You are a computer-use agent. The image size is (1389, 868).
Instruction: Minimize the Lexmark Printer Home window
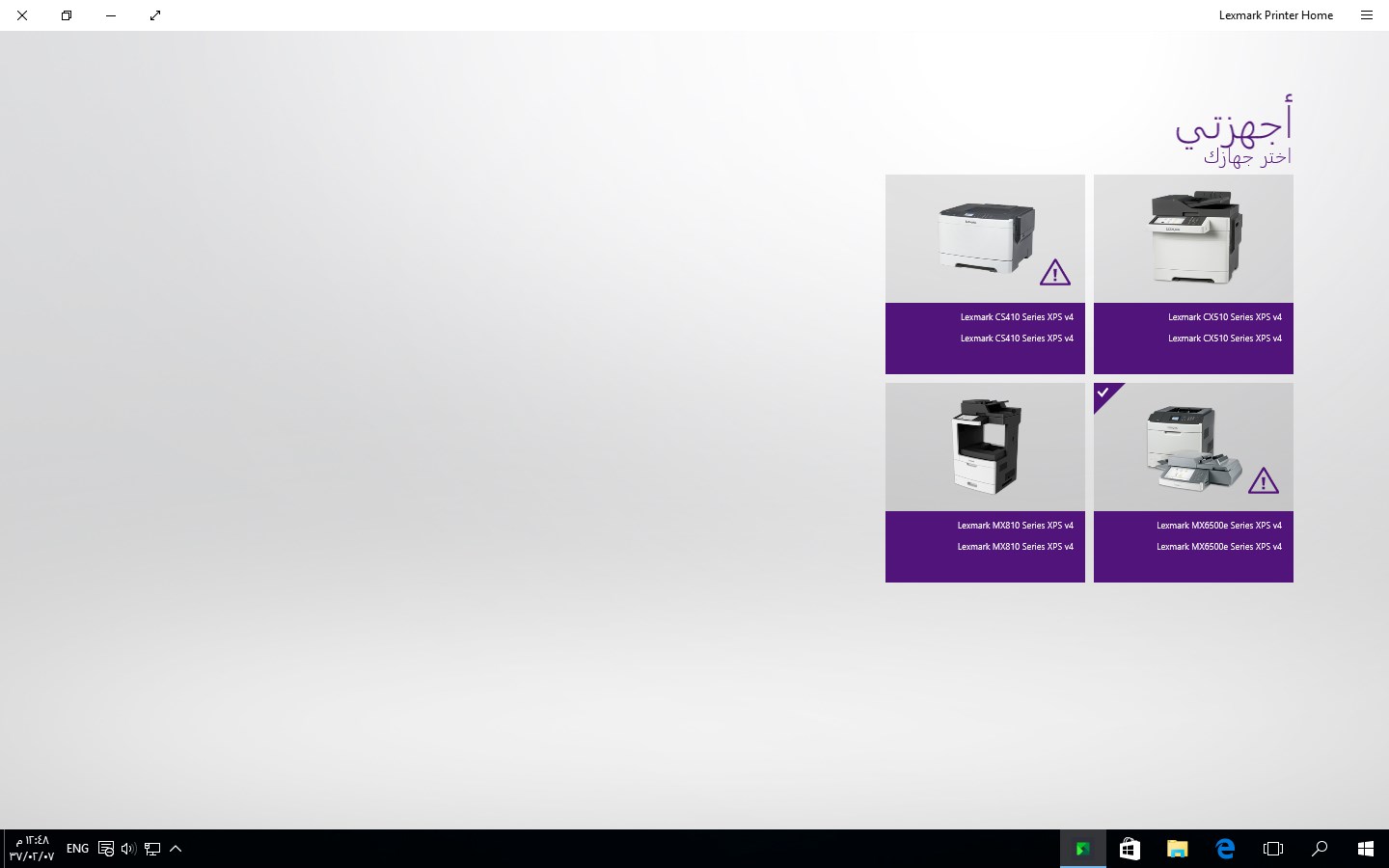[111, 15]
